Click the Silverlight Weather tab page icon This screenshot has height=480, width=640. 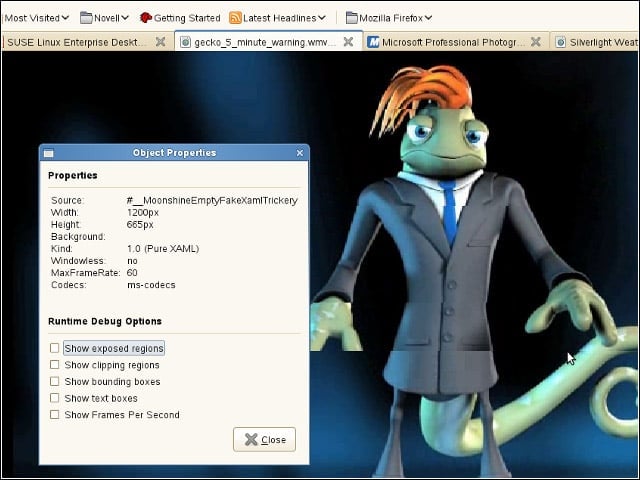point(561,42)
